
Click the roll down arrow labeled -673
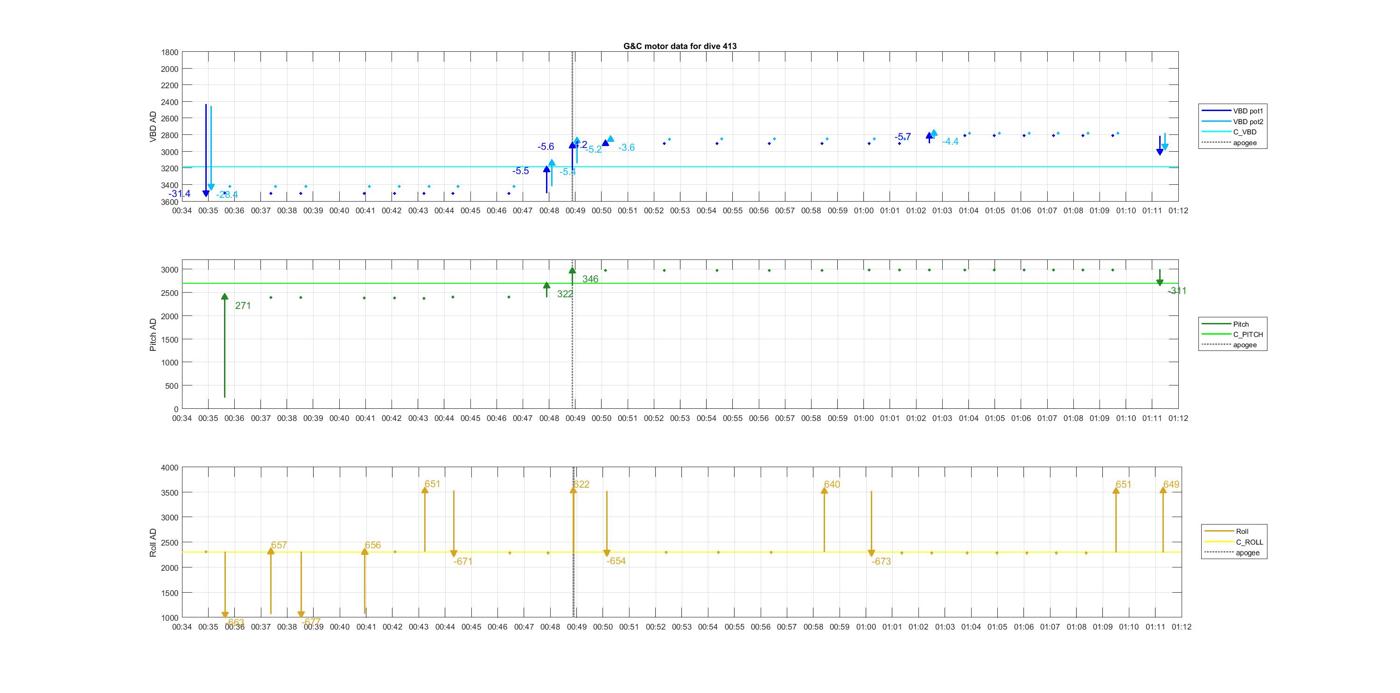click(x=871, y=524)
